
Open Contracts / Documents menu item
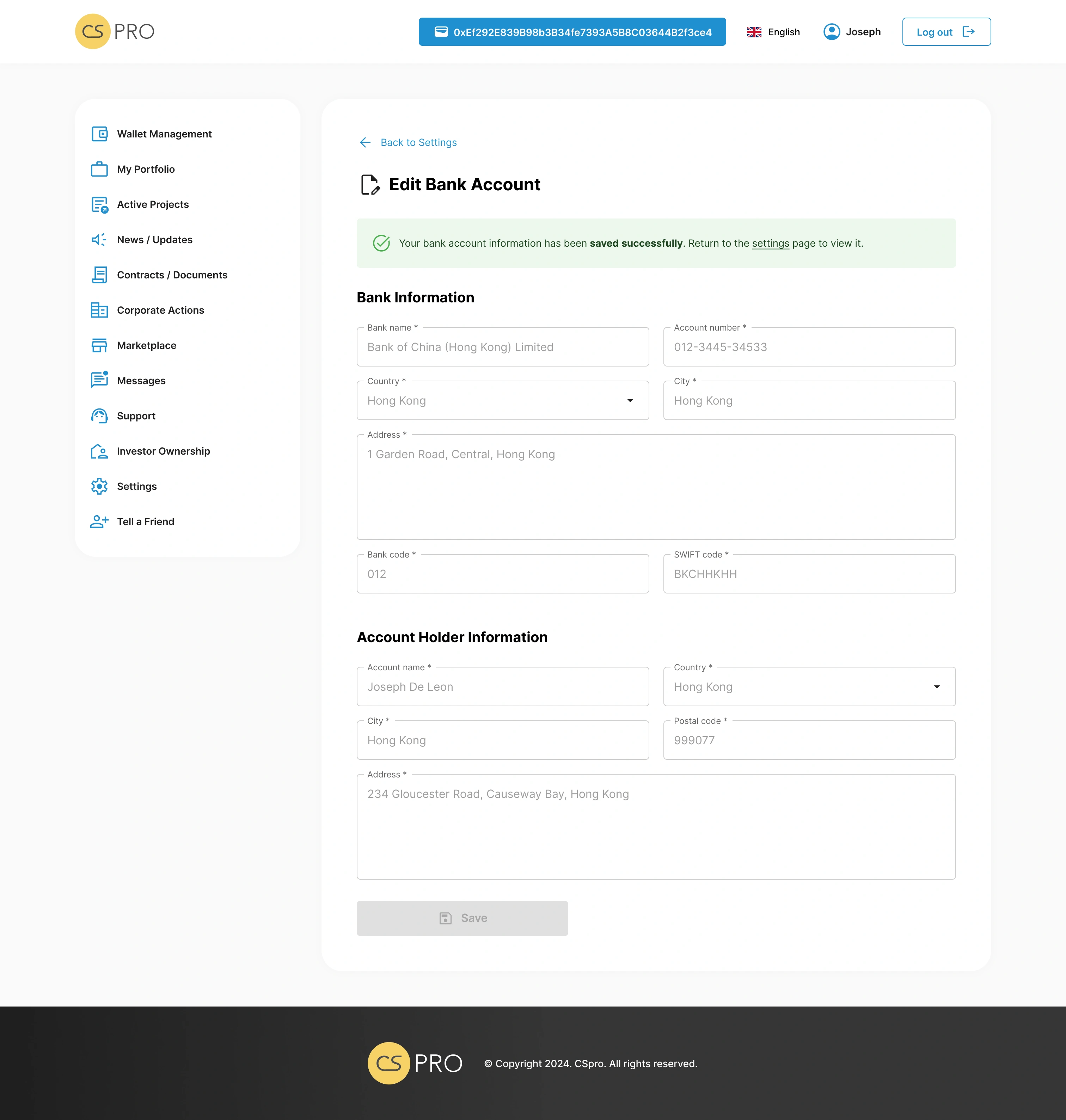tap(172, 275)
